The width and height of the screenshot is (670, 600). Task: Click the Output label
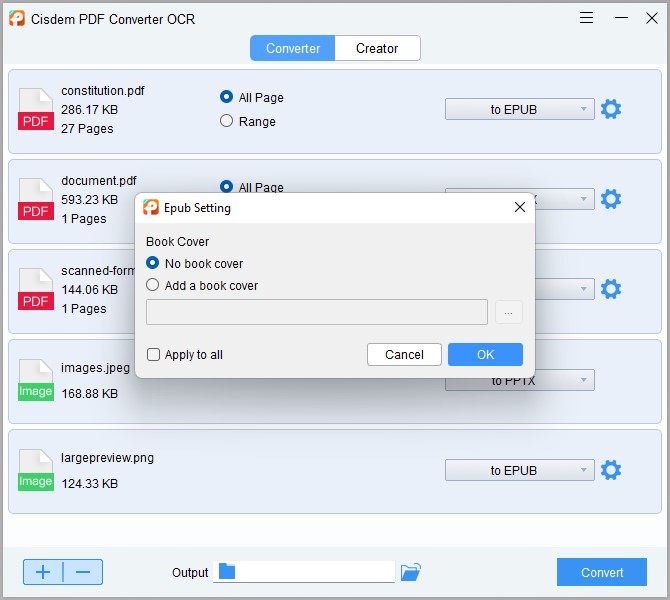[190, 572]
